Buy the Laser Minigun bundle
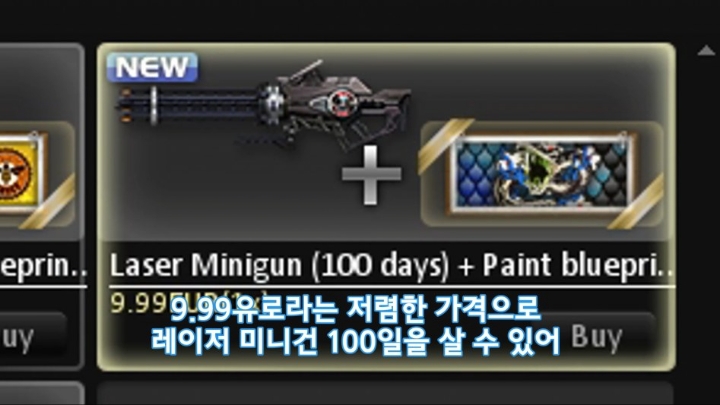Viewport: 720px width, 405px height. (x=597, y=337)
